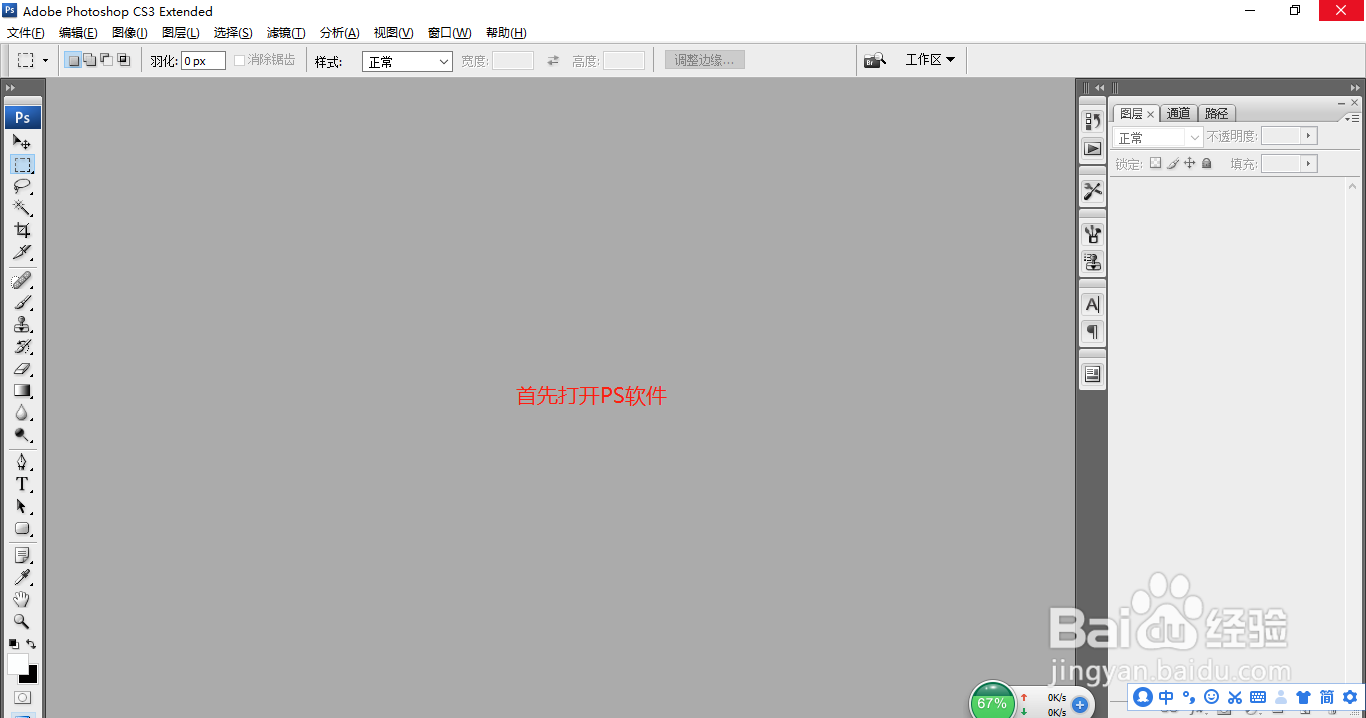
Task: Select the Magic Wand tool
Action: (x=22, y=208)
